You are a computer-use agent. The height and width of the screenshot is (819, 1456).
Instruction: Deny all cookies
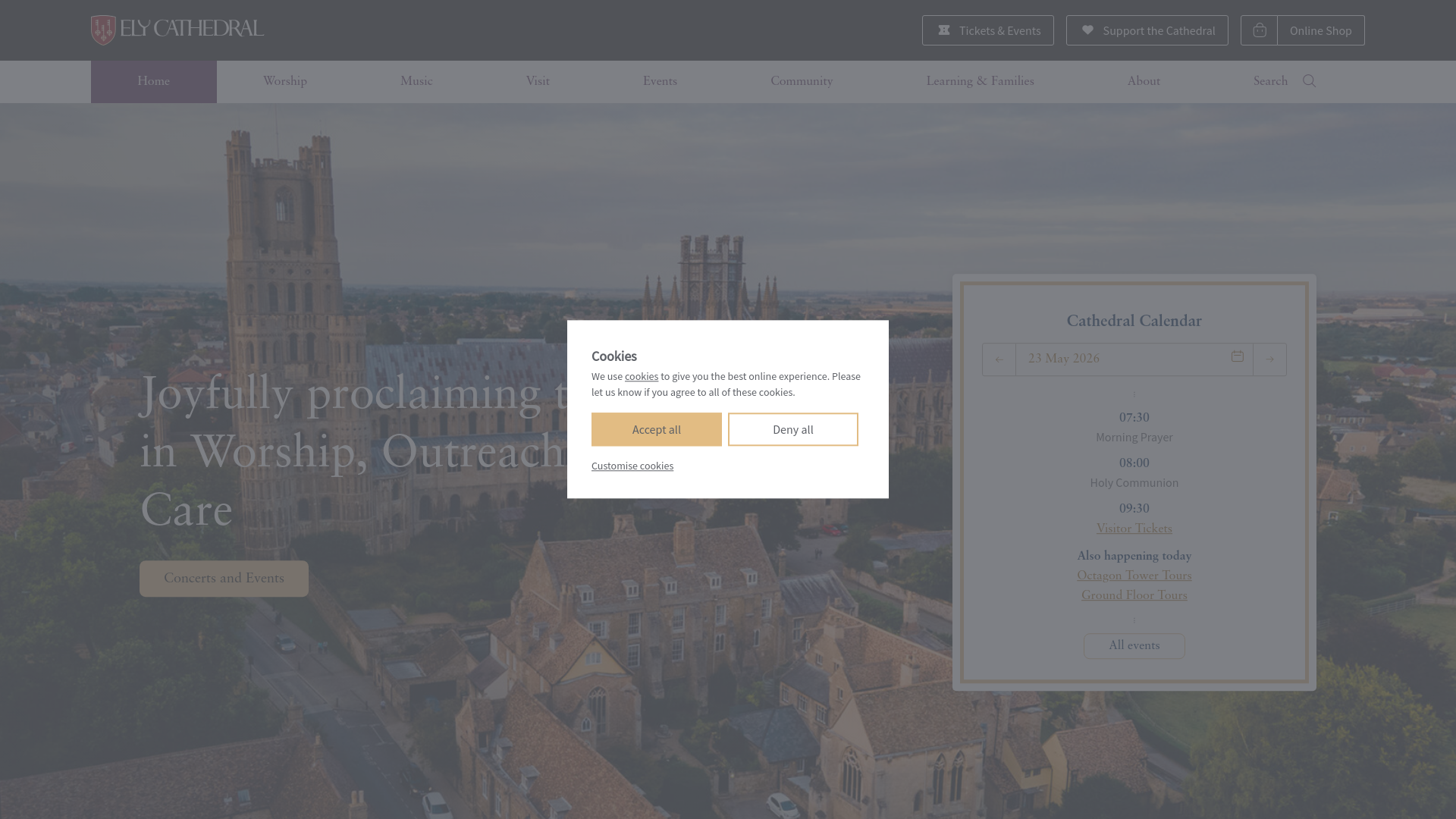(793, 429)
